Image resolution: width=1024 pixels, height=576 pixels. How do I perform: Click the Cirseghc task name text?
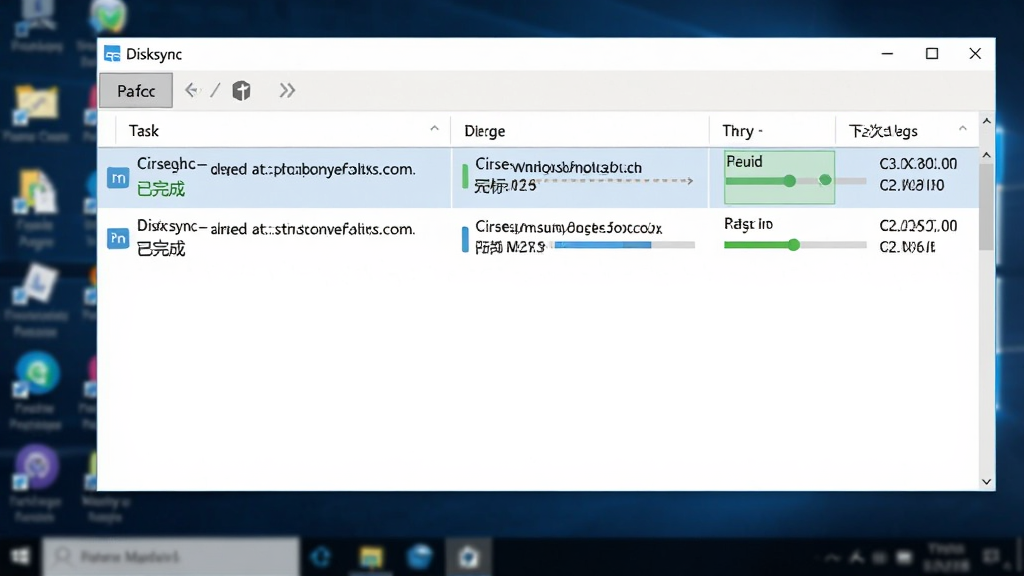[x=276, y=168]
